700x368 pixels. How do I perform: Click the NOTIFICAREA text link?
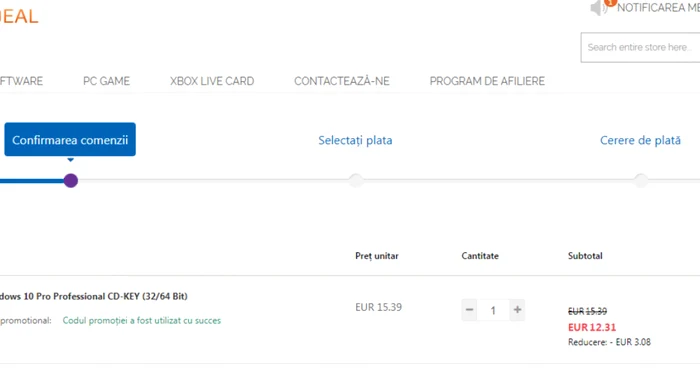click(658, 7)
